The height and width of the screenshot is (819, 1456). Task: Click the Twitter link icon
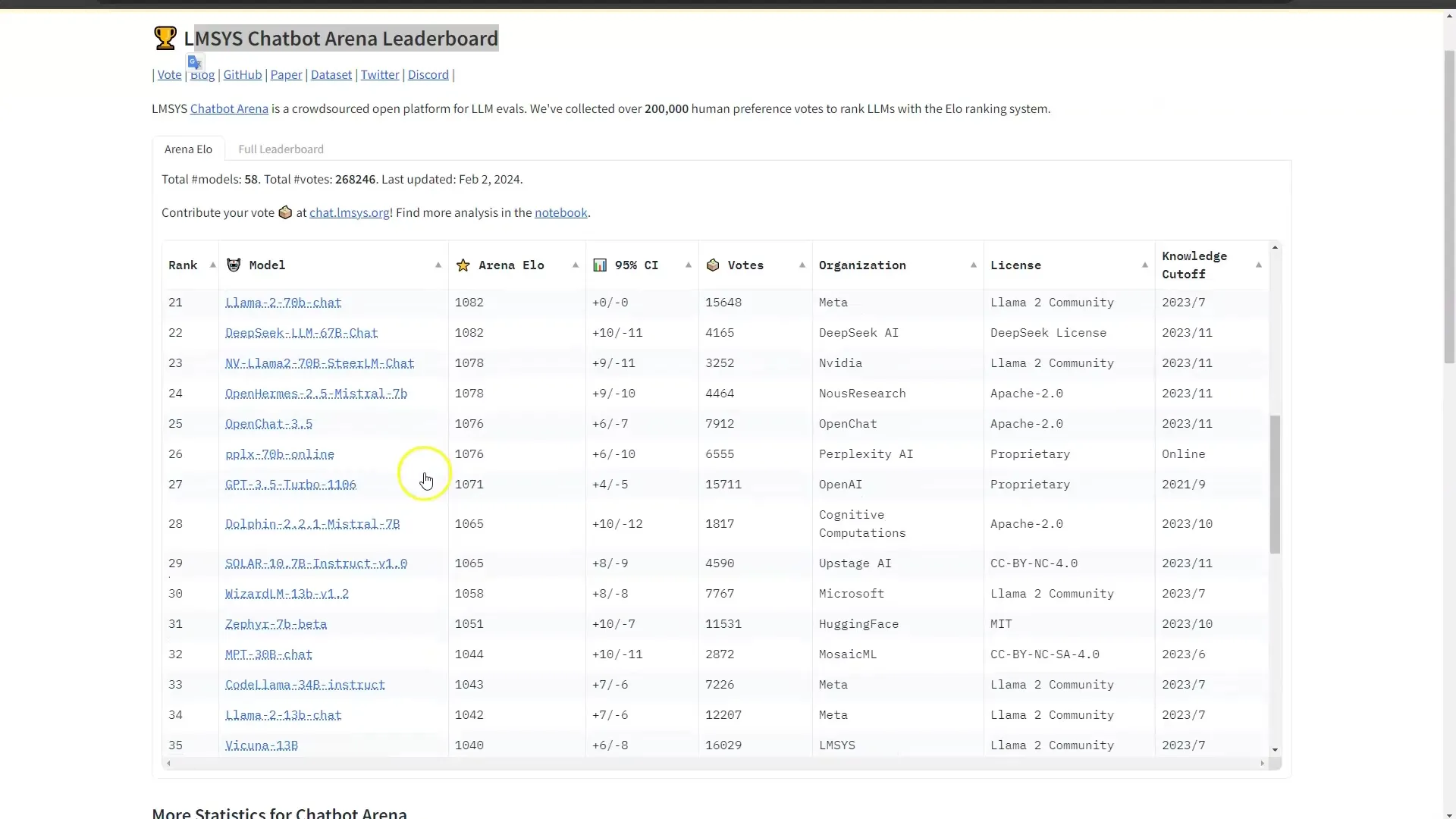click(378, 74)
